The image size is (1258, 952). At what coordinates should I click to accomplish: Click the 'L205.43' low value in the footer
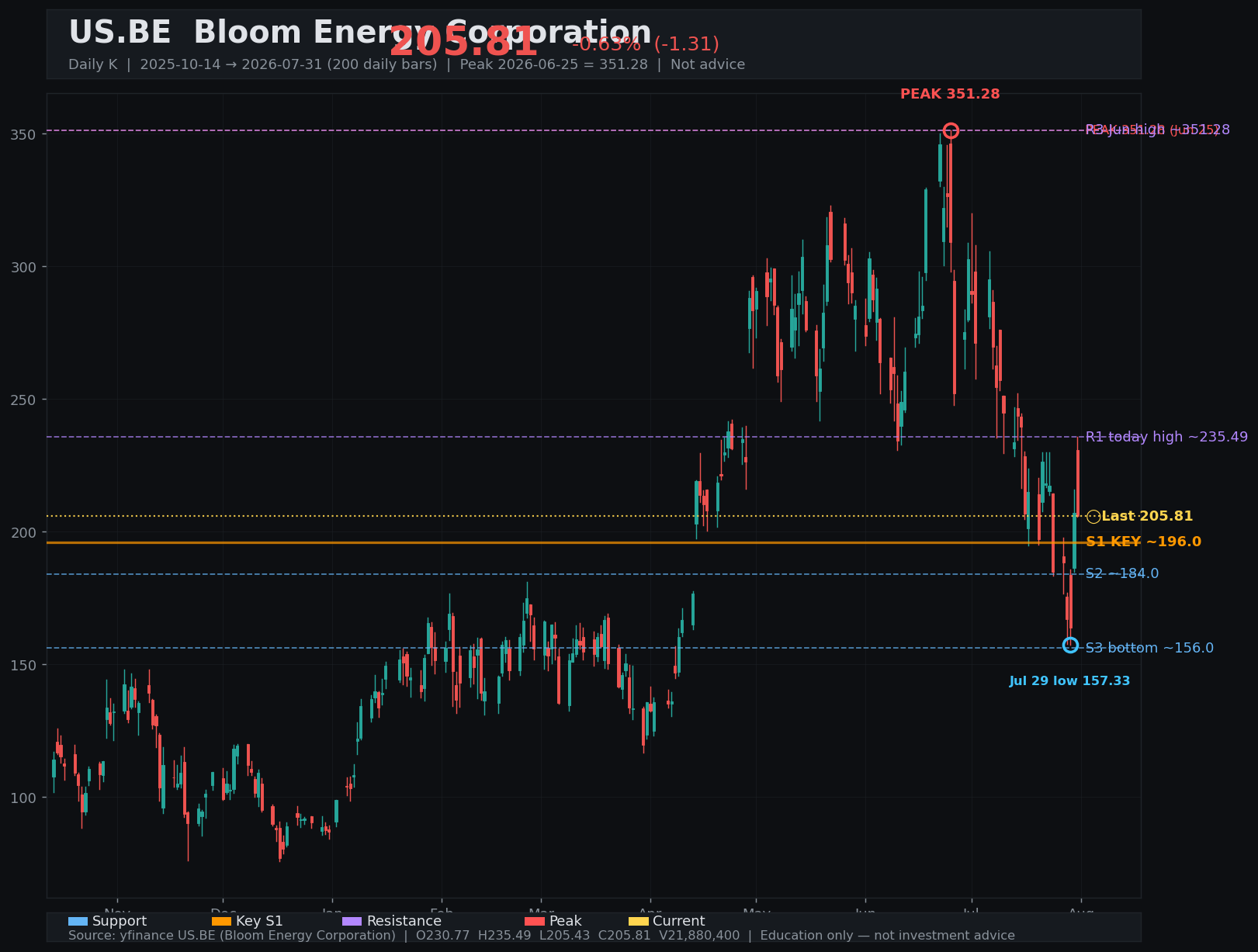click(565, 936)
